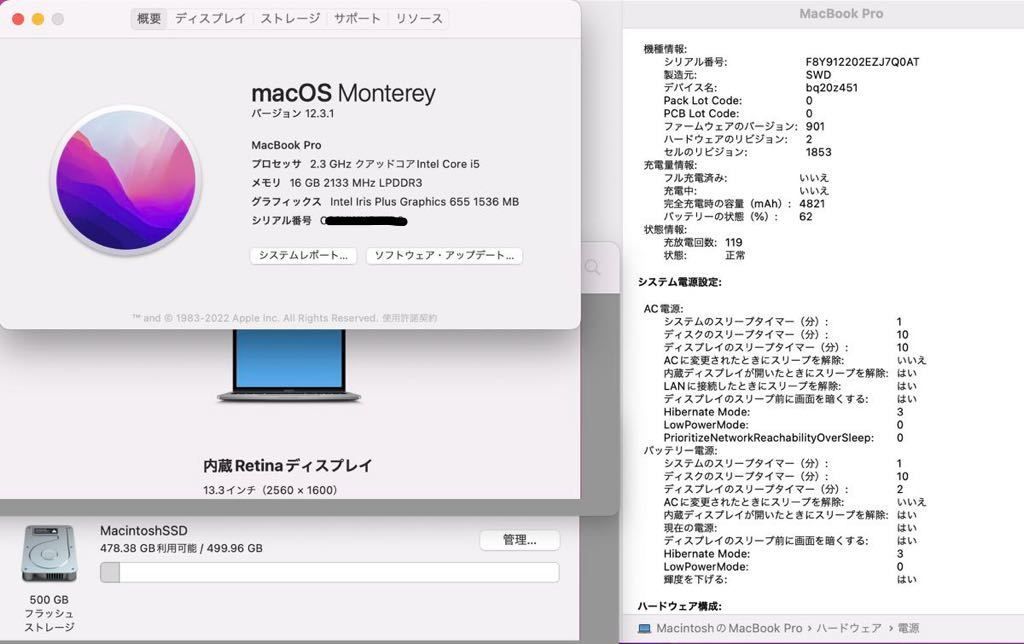Close the About This Mac window
Viewport: 1024px width, 644px height.
[x=18, y=19]
